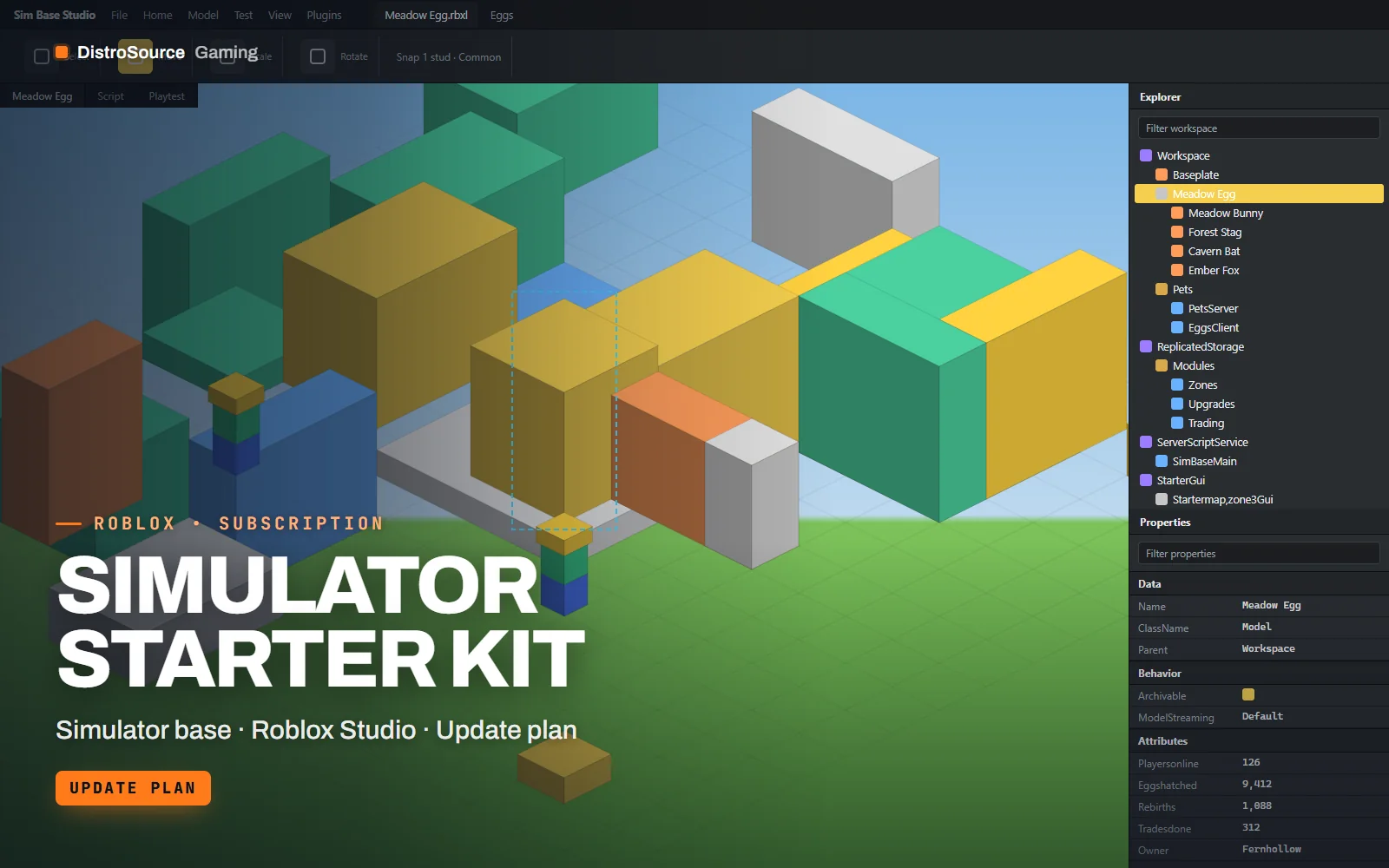Click the Properties panel title
Image resolution: width=1389 pixels, height=868 pixels.
coord(1165,523)
